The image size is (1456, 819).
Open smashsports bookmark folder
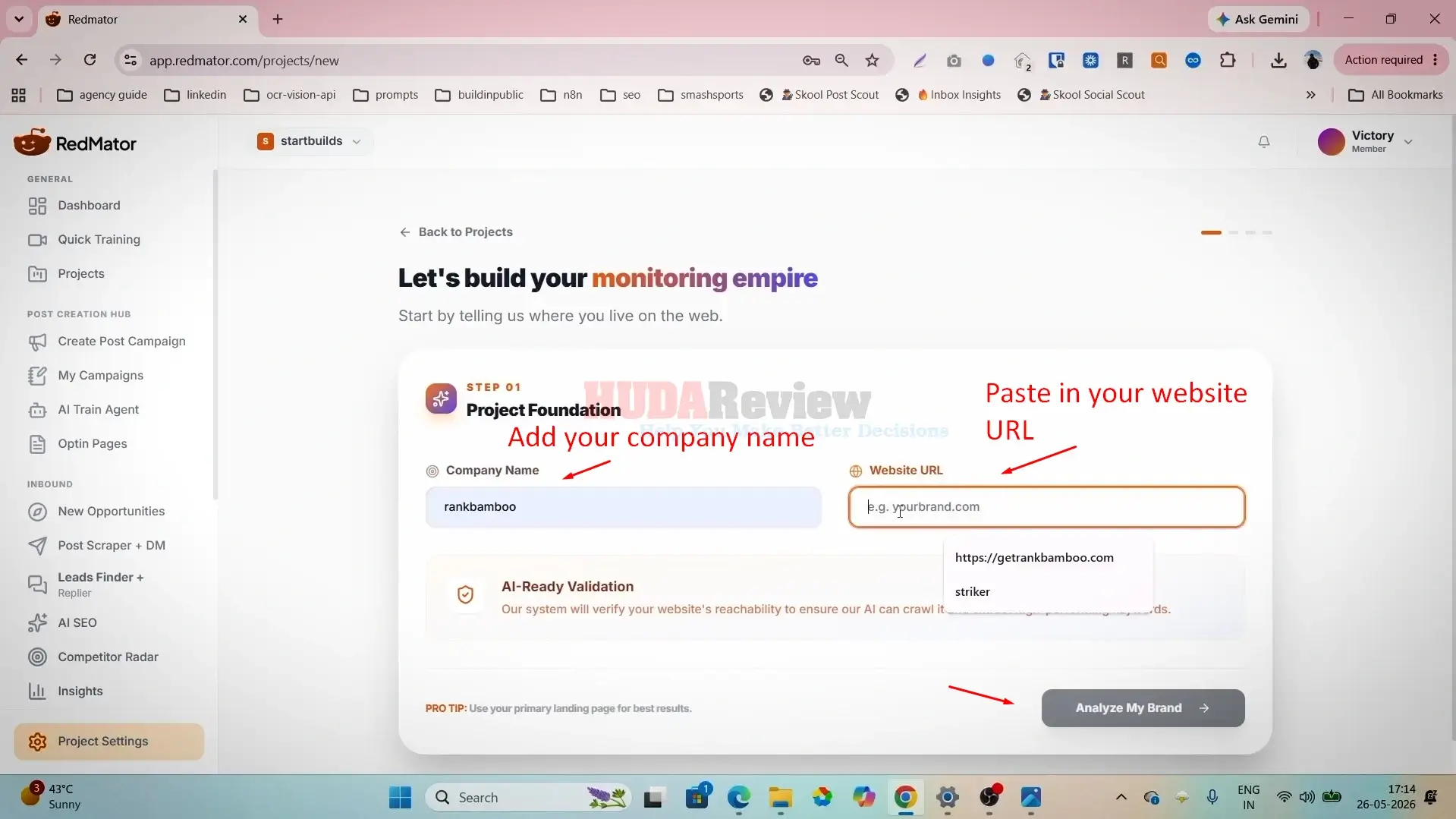(x=700, y=95)
